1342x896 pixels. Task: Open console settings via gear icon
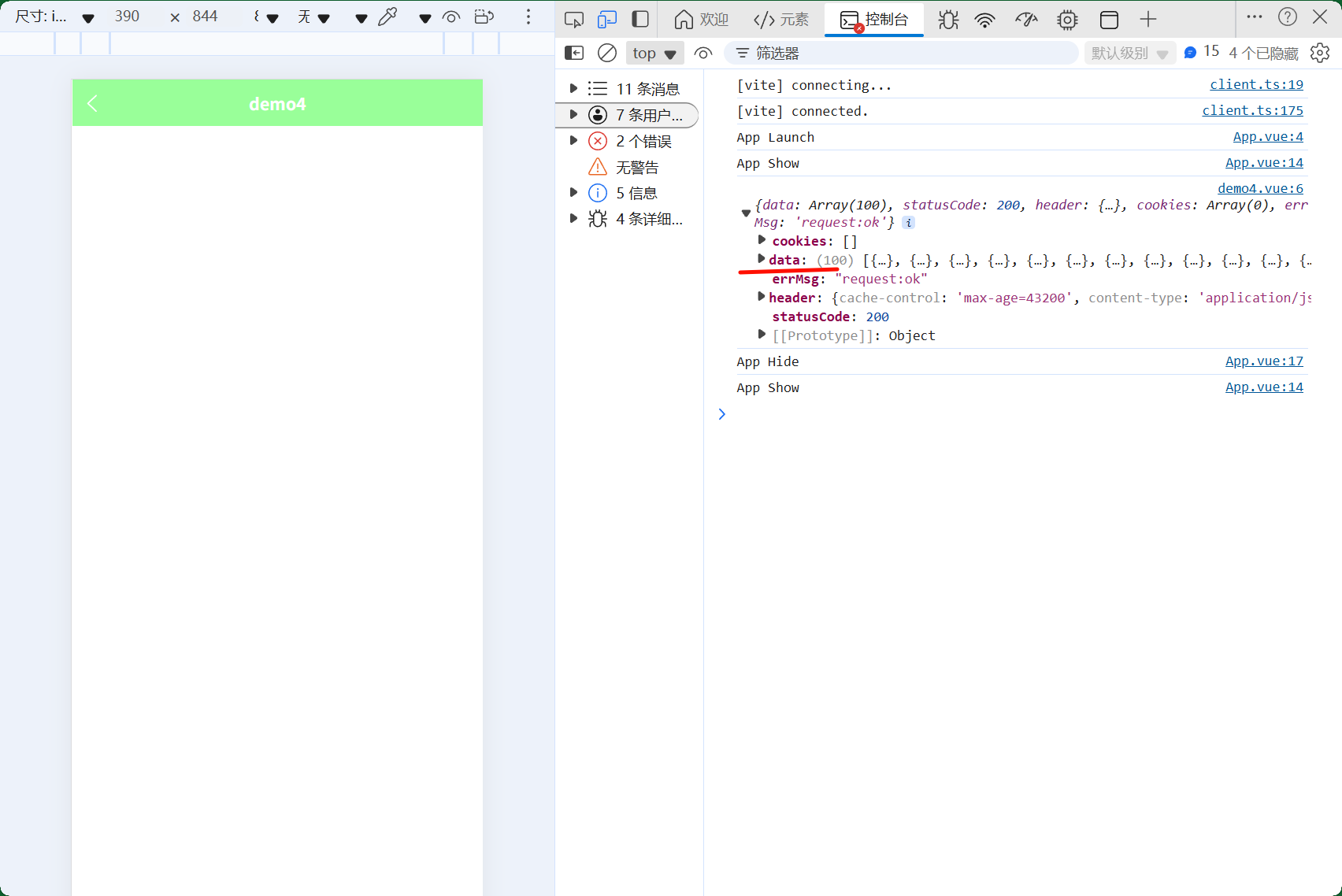tap(1320, 53)
